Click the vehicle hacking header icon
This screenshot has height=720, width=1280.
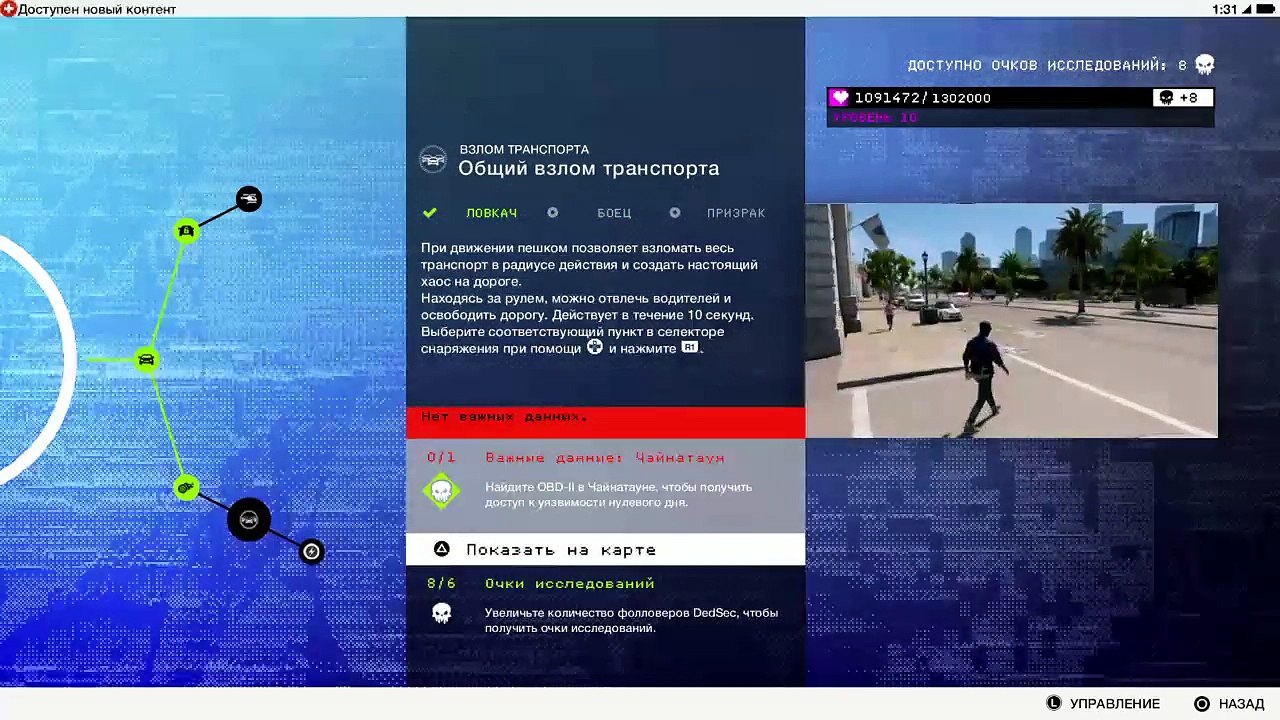click(433, 160)
